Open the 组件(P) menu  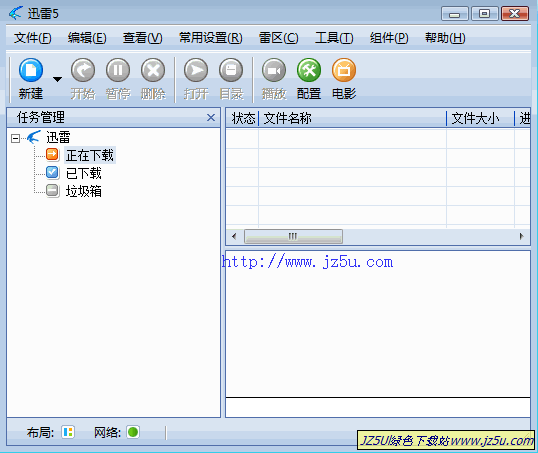[x=389, y=38]
